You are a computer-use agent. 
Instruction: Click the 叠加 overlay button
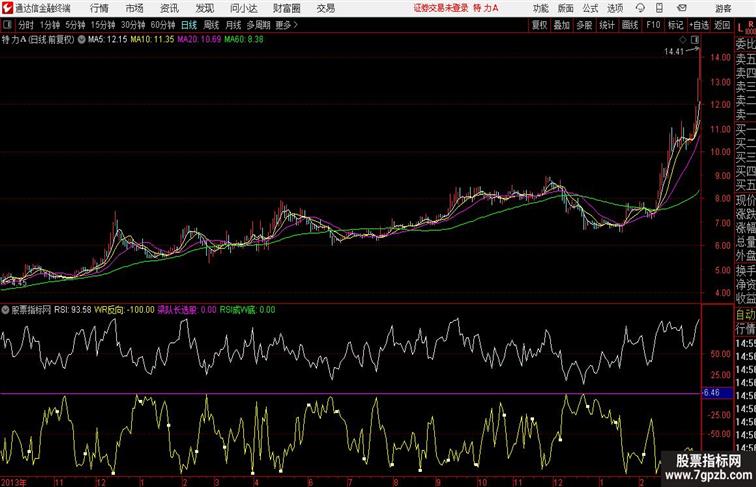point(562,25)
